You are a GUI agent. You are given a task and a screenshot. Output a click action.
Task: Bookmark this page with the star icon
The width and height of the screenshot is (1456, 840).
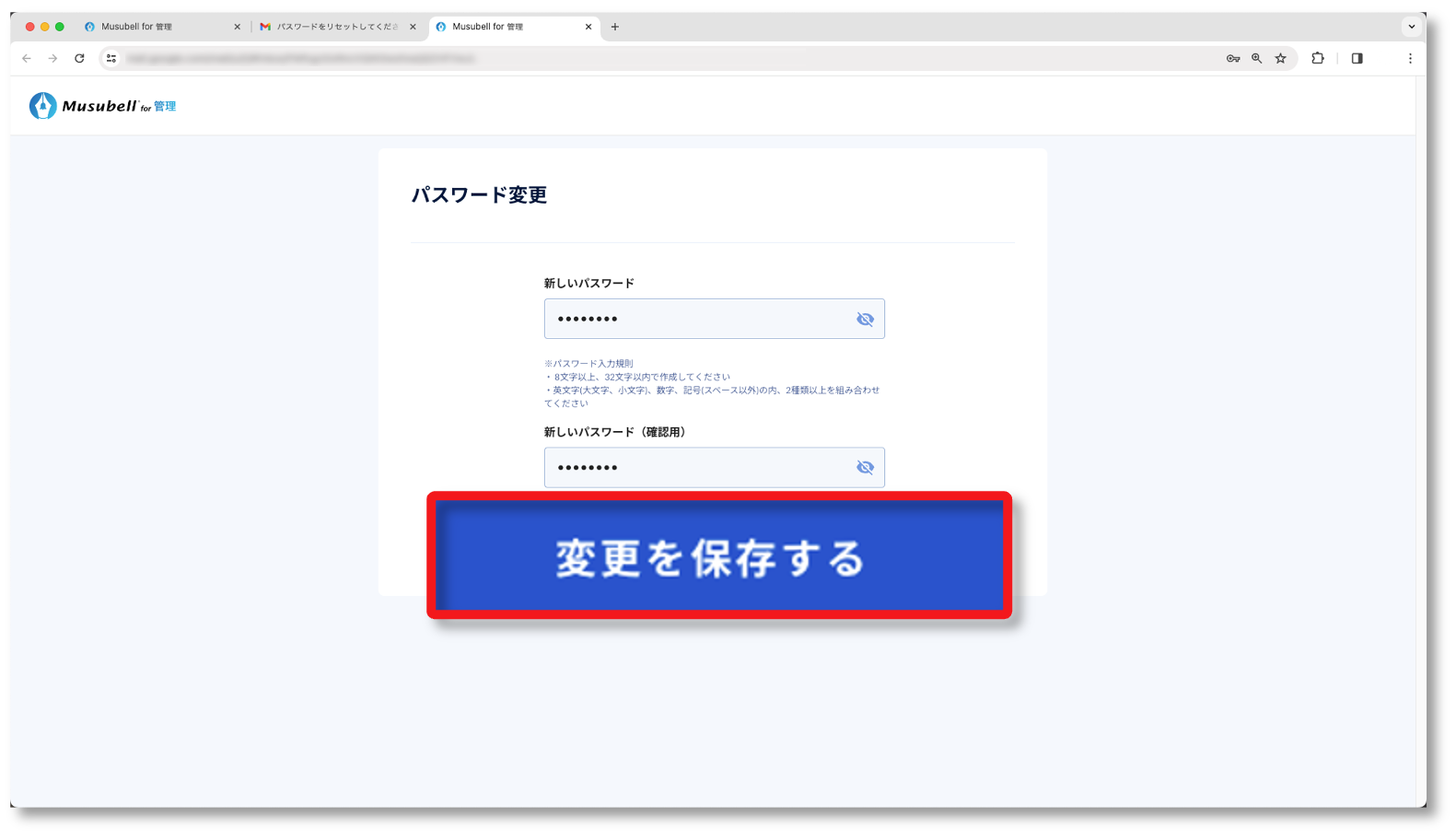[x=1280, y=58]
